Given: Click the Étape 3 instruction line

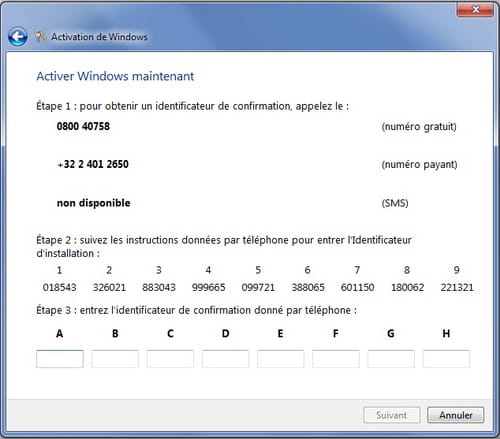Looking at the screenshot, I should tap(196, 310).
